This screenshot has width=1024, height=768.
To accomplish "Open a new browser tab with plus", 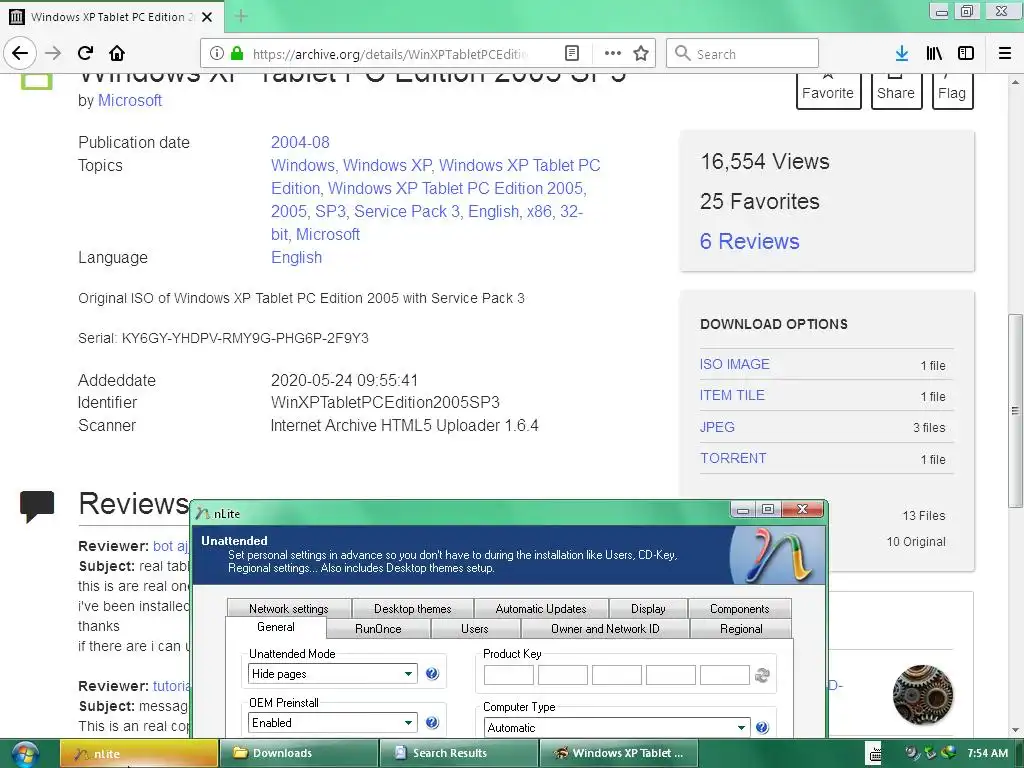I will click(x=241, y=16).
